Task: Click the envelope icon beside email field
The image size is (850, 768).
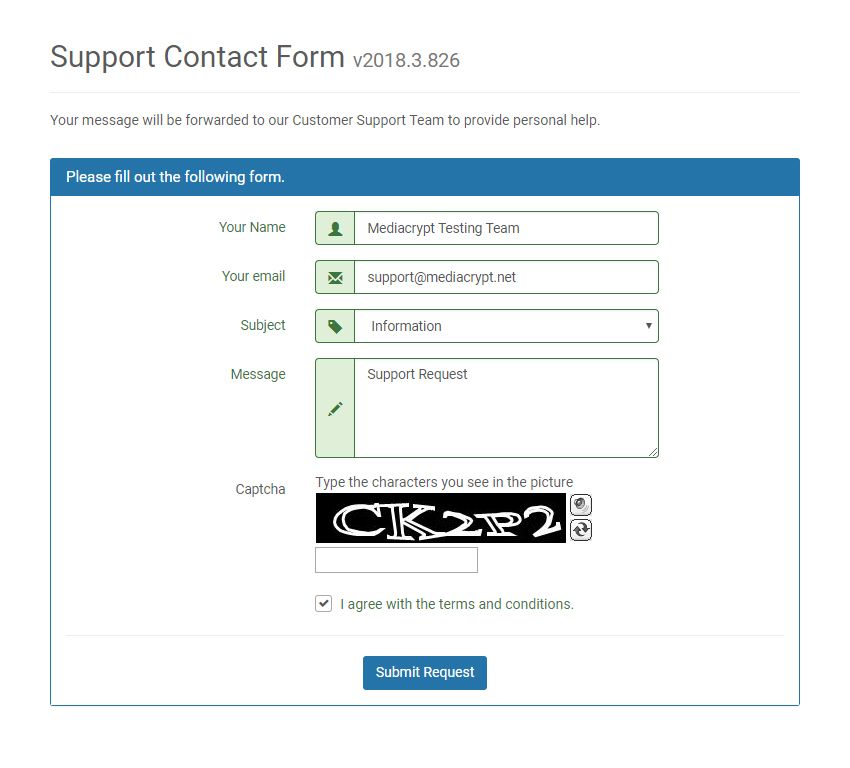Action: [x=335, y=277]
